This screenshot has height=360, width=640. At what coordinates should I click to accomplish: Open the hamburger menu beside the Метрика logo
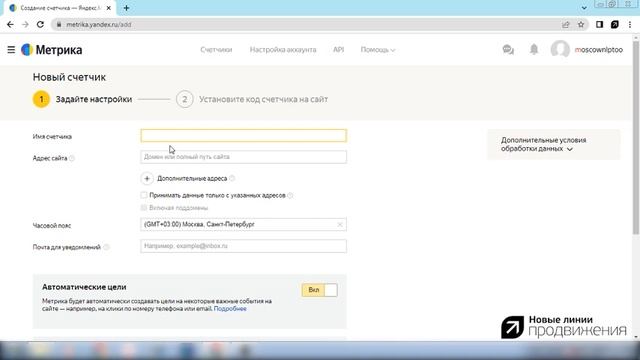pos(11,50)
